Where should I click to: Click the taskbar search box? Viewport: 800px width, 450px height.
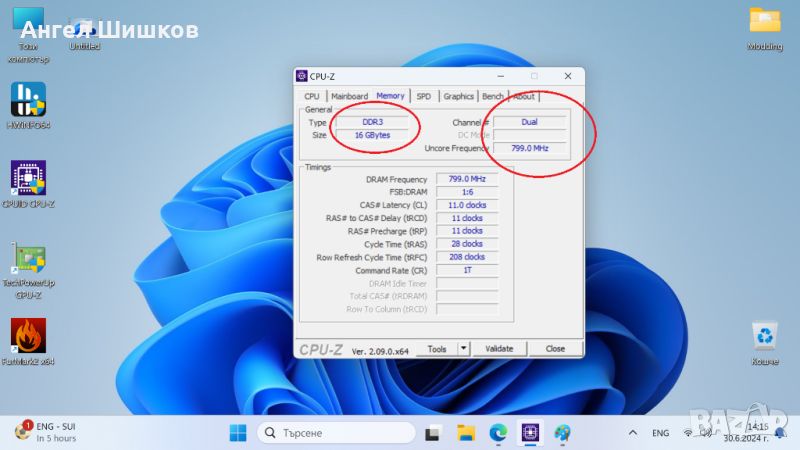[x=336, y=433]
